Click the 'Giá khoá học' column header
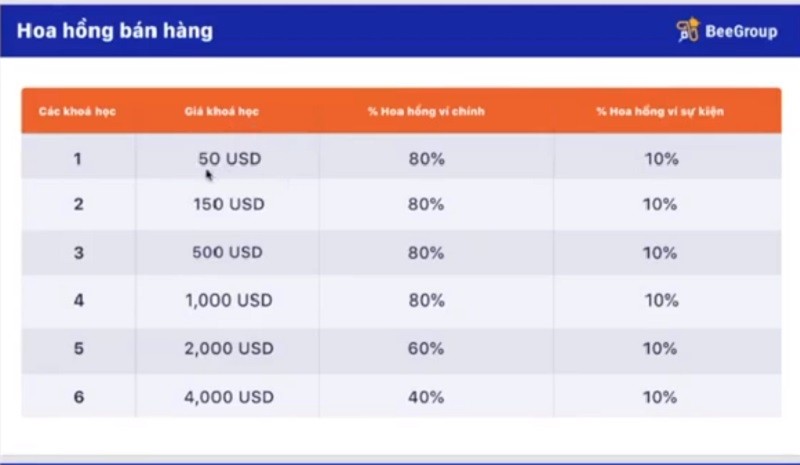This screenshot has width=800, height=465. coord(221,111)
